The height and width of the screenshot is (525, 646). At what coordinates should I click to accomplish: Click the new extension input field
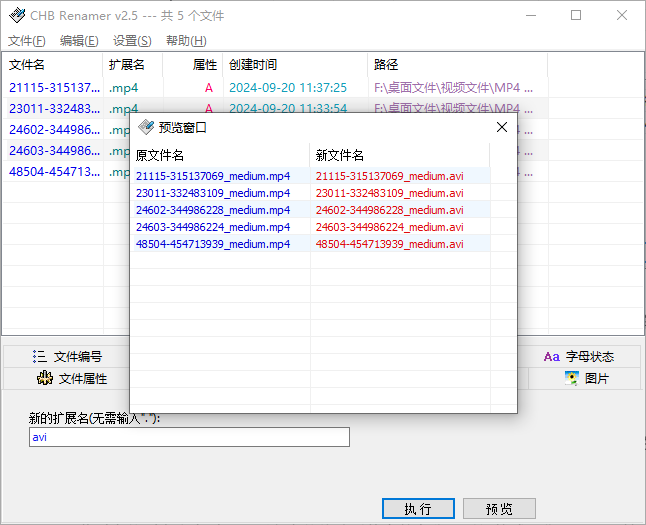189,437
